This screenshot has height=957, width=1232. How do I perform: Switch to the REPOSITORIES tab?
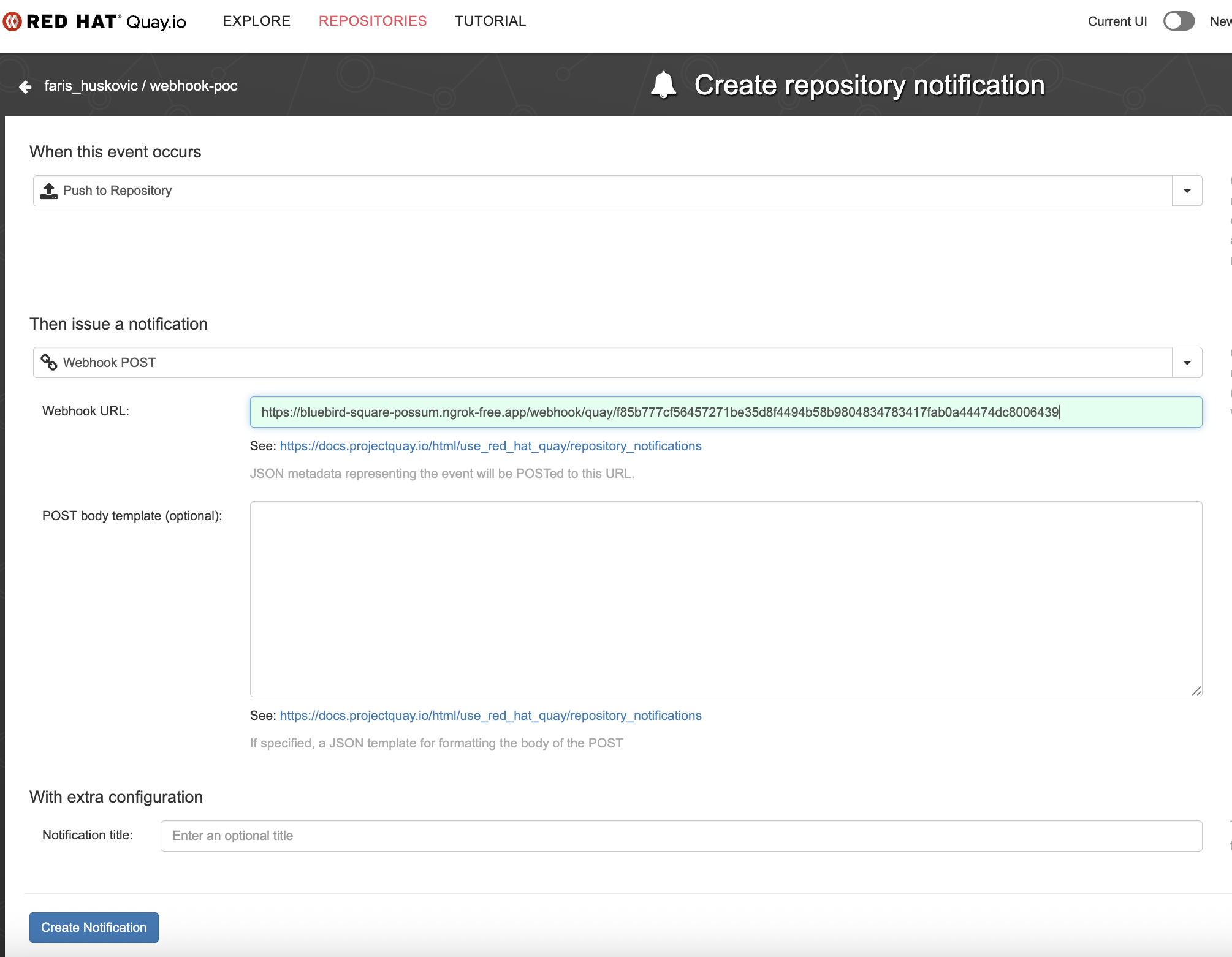point(372,20)
